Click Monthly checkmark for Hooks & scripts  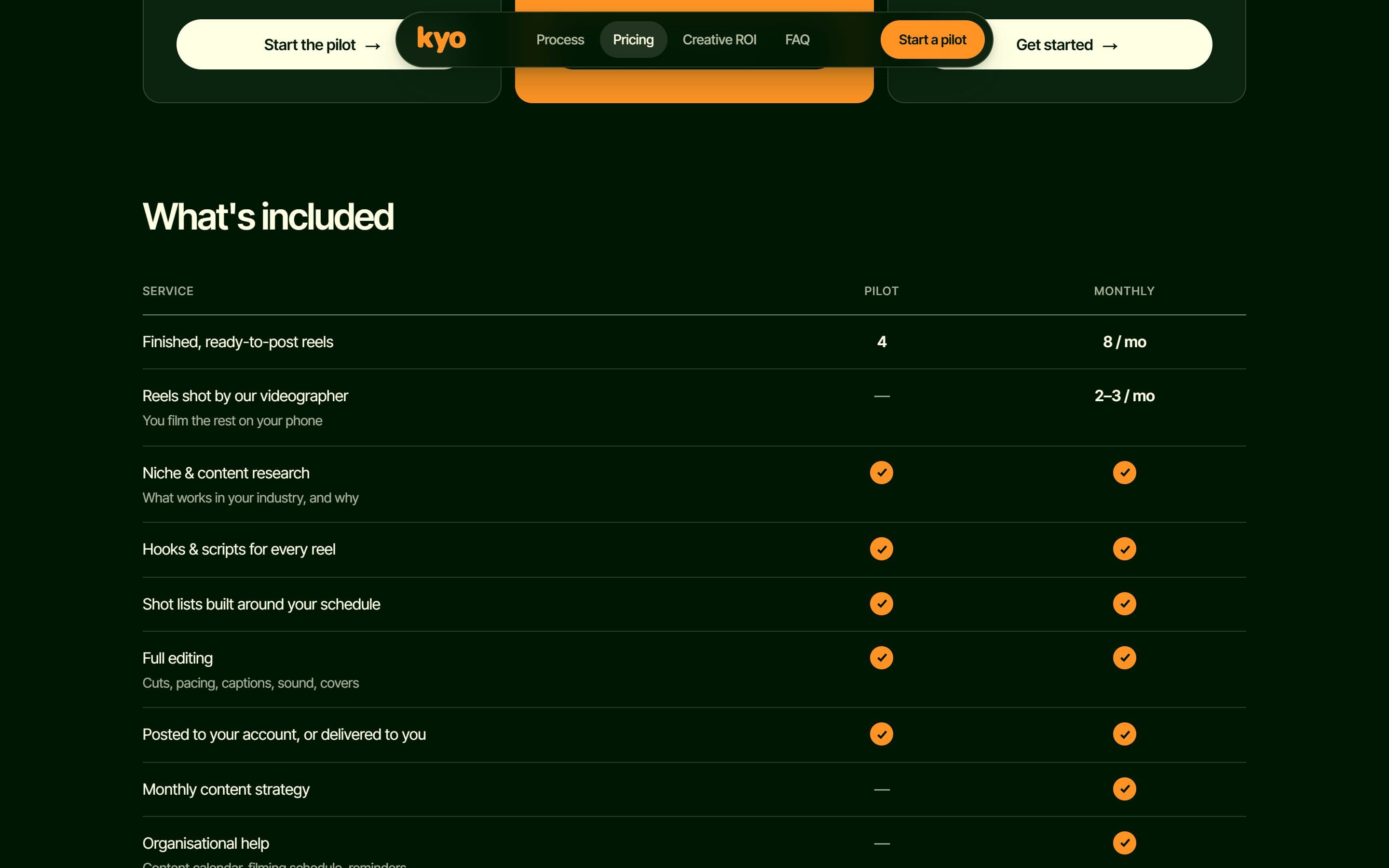[1124, 549]
